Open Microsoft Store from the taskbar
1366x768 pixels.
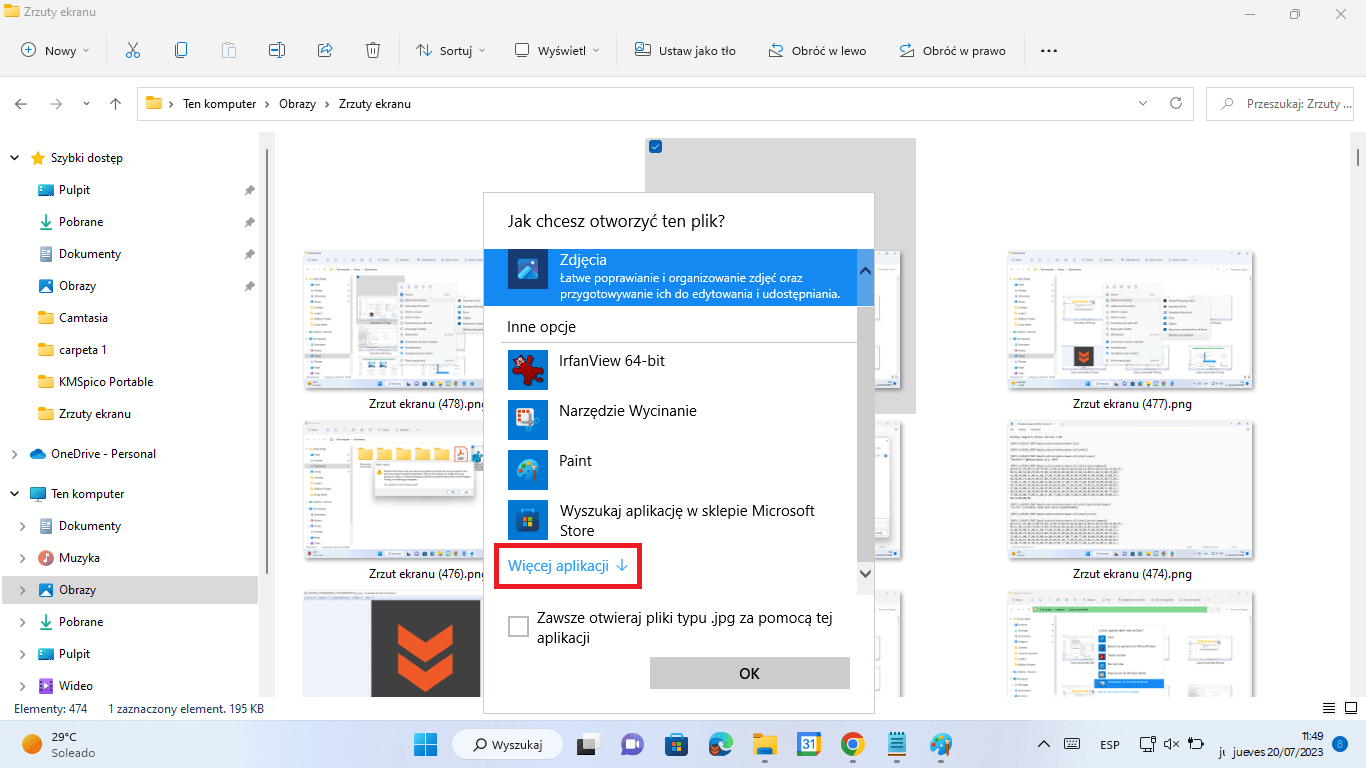[x=676, y=744]
